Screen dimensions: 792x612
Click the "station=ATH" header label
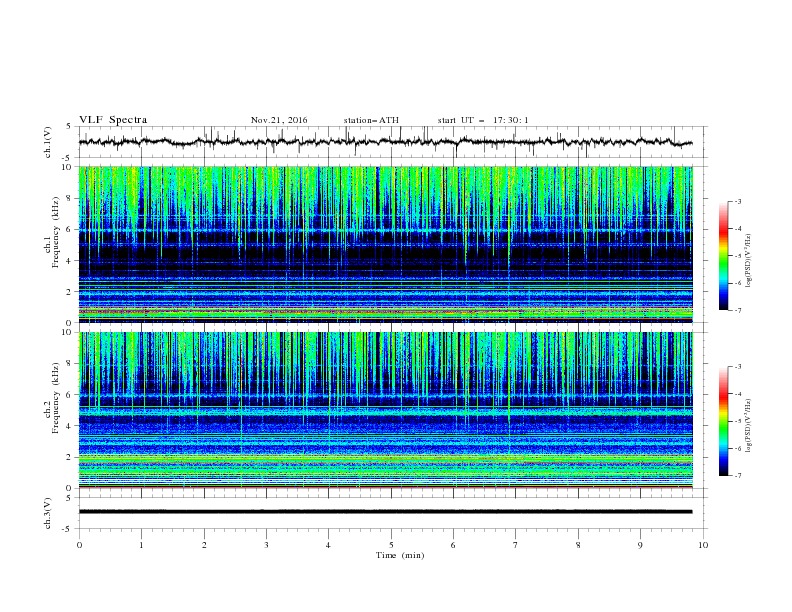pyautogui.click(x=371, y=120)
